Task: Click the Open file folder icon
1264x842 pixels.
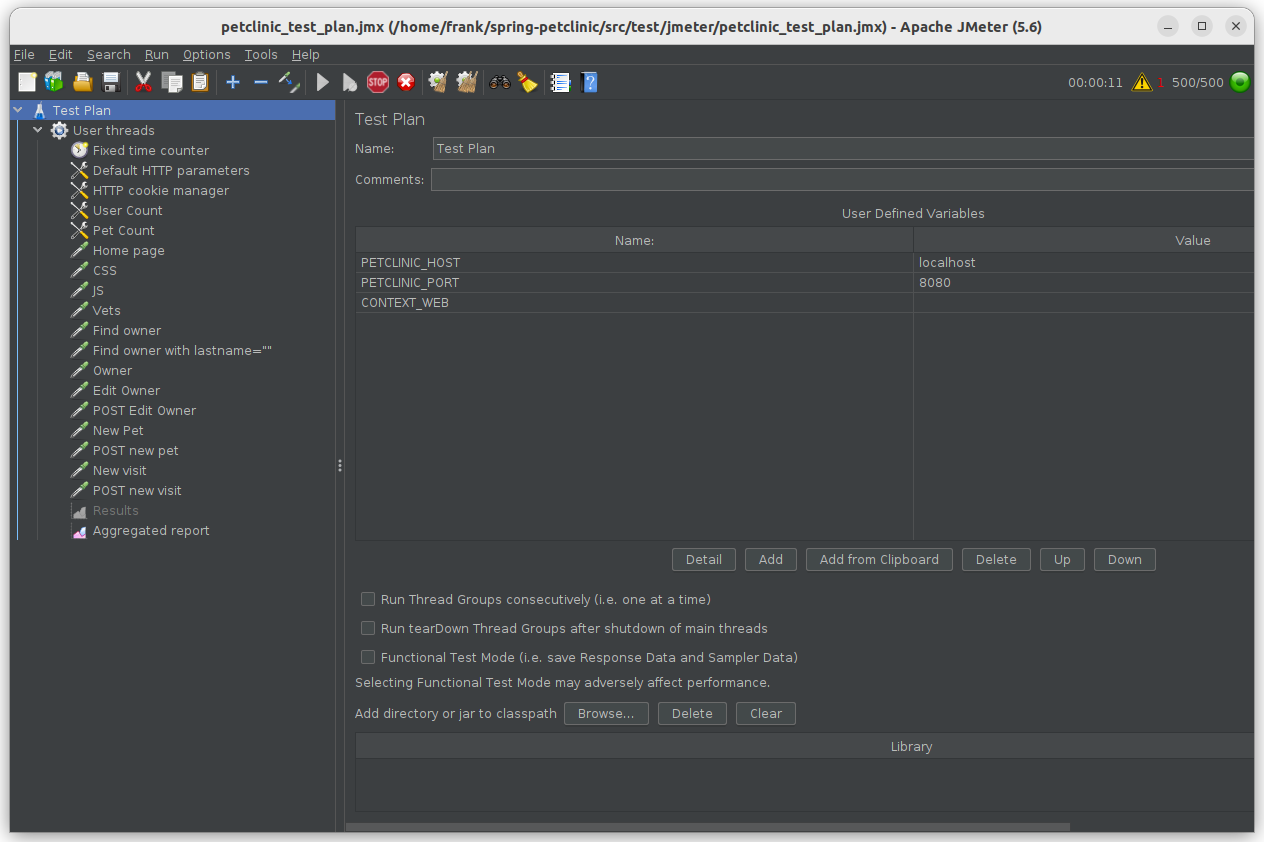Action: tap(83, 82)
